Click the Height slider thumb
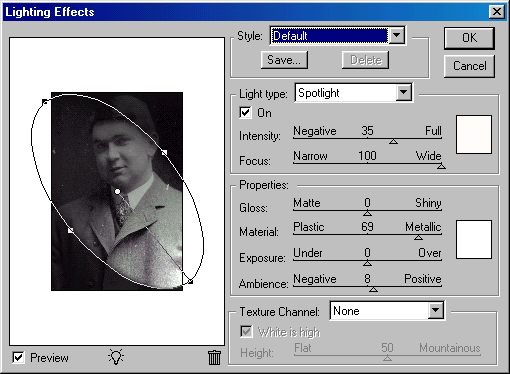The width and height of the screenshot is (510, 374). pyautogui.click(x=387, y=358)
